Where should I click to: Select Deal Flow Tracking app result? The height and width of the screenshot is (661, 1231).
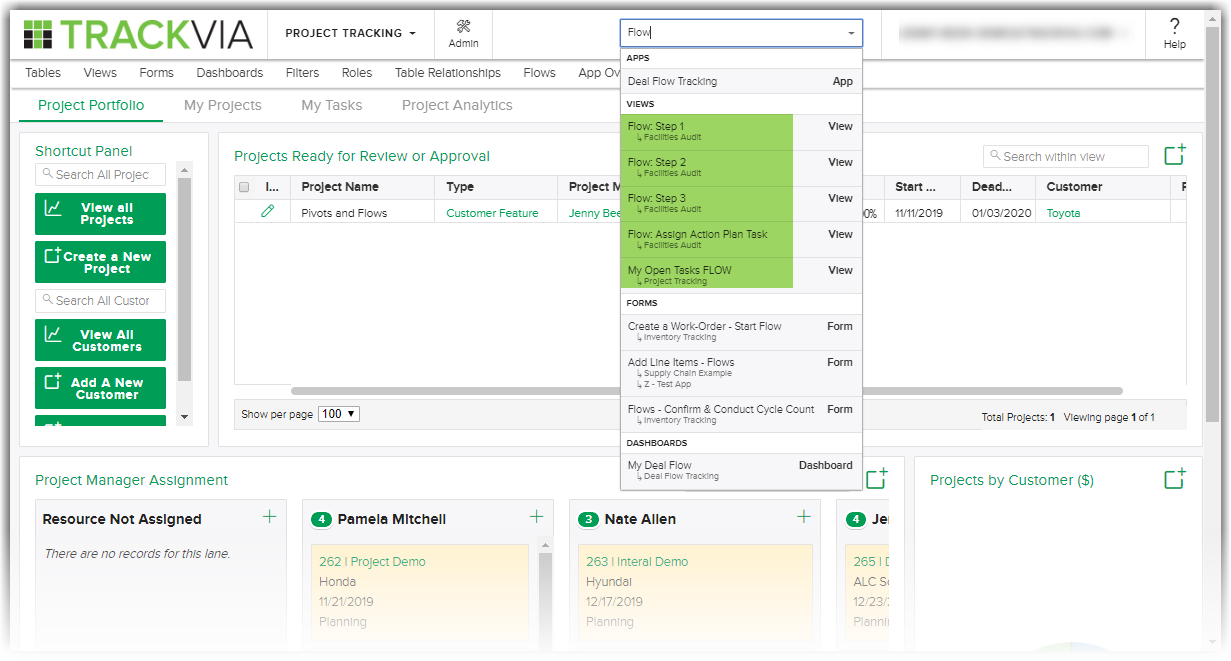(741, 82)
